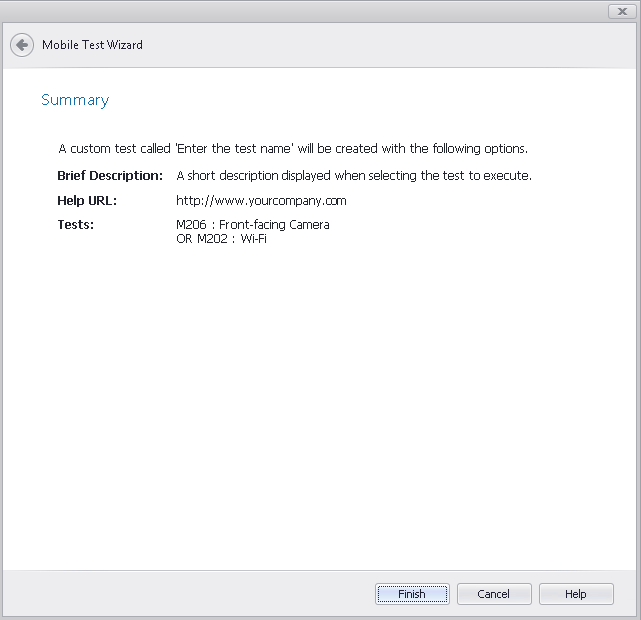The image size is (641, 620).
Task: Click the short description value text
Action: tap(353, 176)
